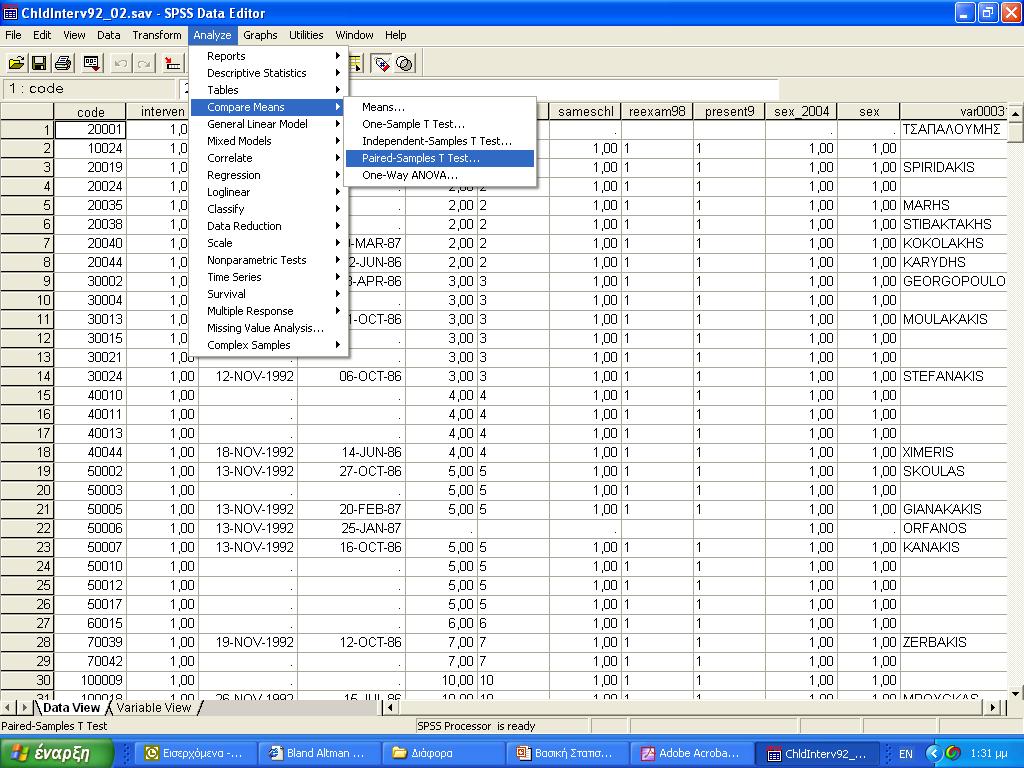Choose One-Sample T Test menu entry
Screen dimensions: 1024x768
(439, 124)
